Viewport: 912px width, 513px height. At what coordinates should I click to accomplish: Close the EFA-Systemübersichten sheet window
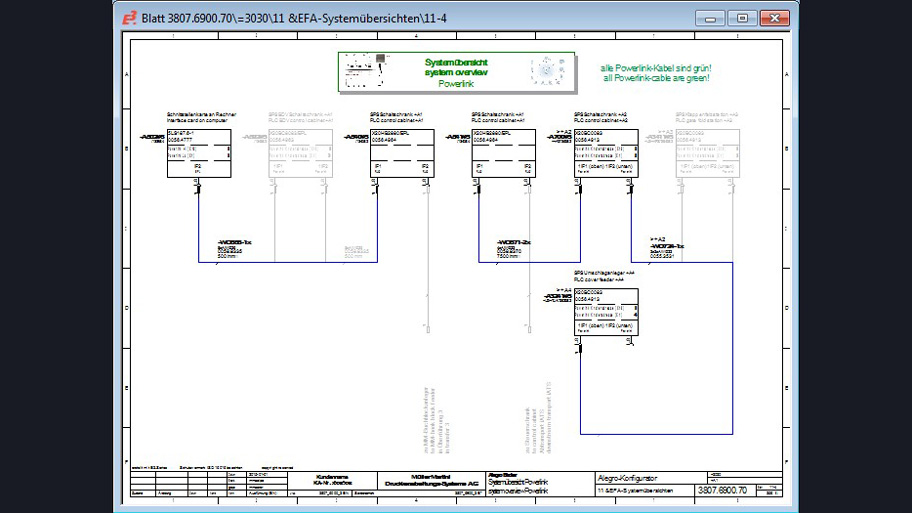(x=774, y=18)
